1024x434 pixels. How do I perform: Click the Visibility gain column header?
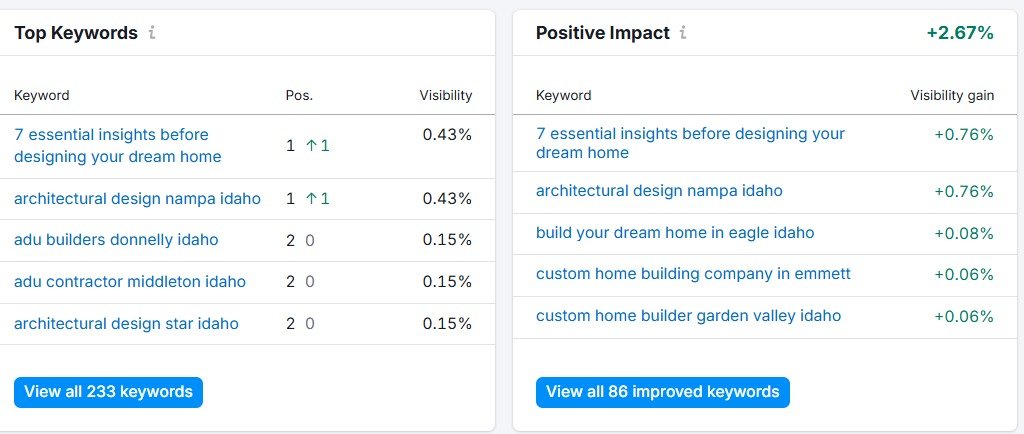(952, 95)
